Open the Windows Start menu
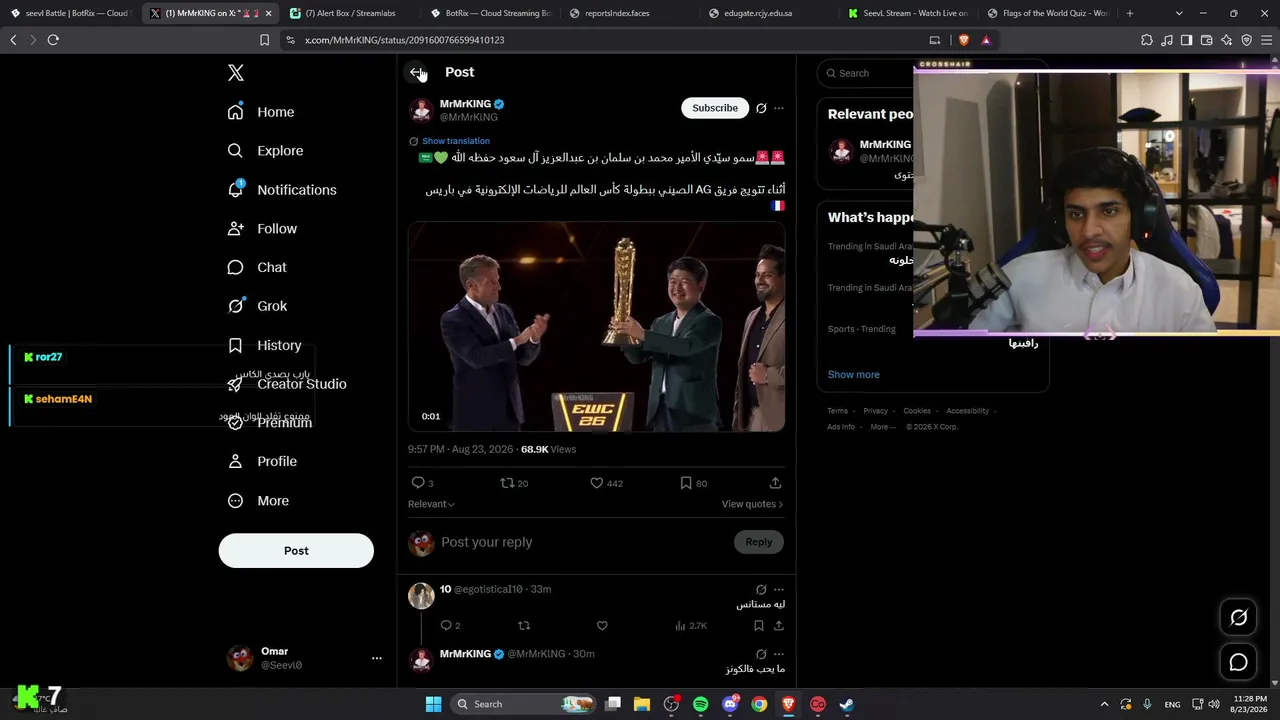 coord(433,704)
